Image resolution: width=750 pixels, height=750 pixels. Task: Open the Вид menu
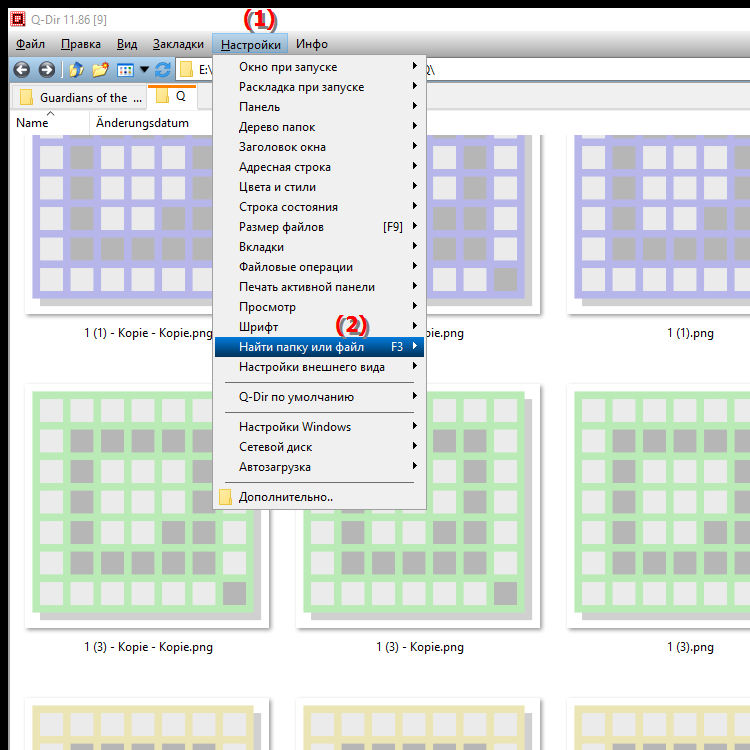pos(127,44)
